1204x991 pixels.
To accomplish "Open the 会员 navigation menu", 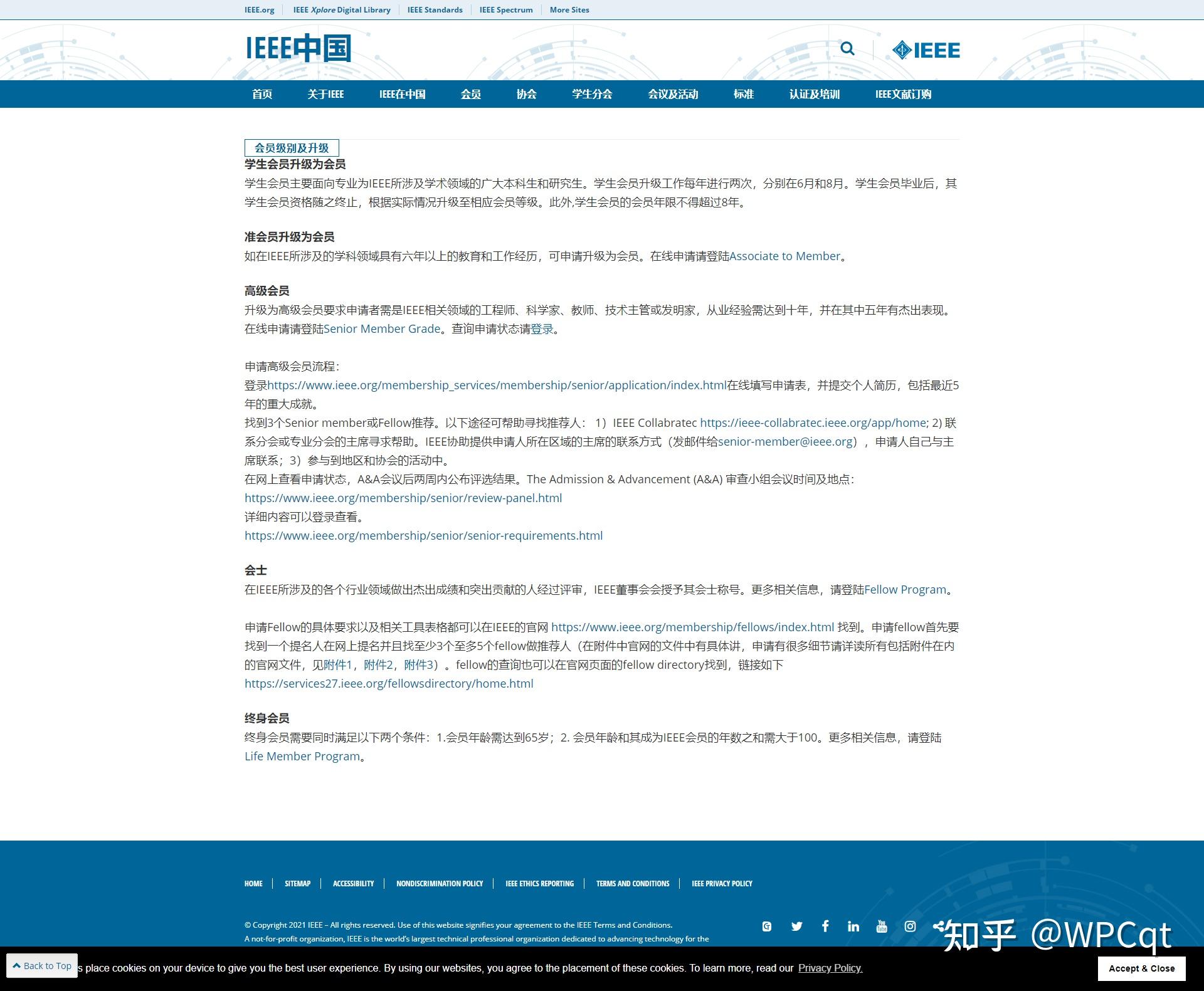I will (470, 94).
